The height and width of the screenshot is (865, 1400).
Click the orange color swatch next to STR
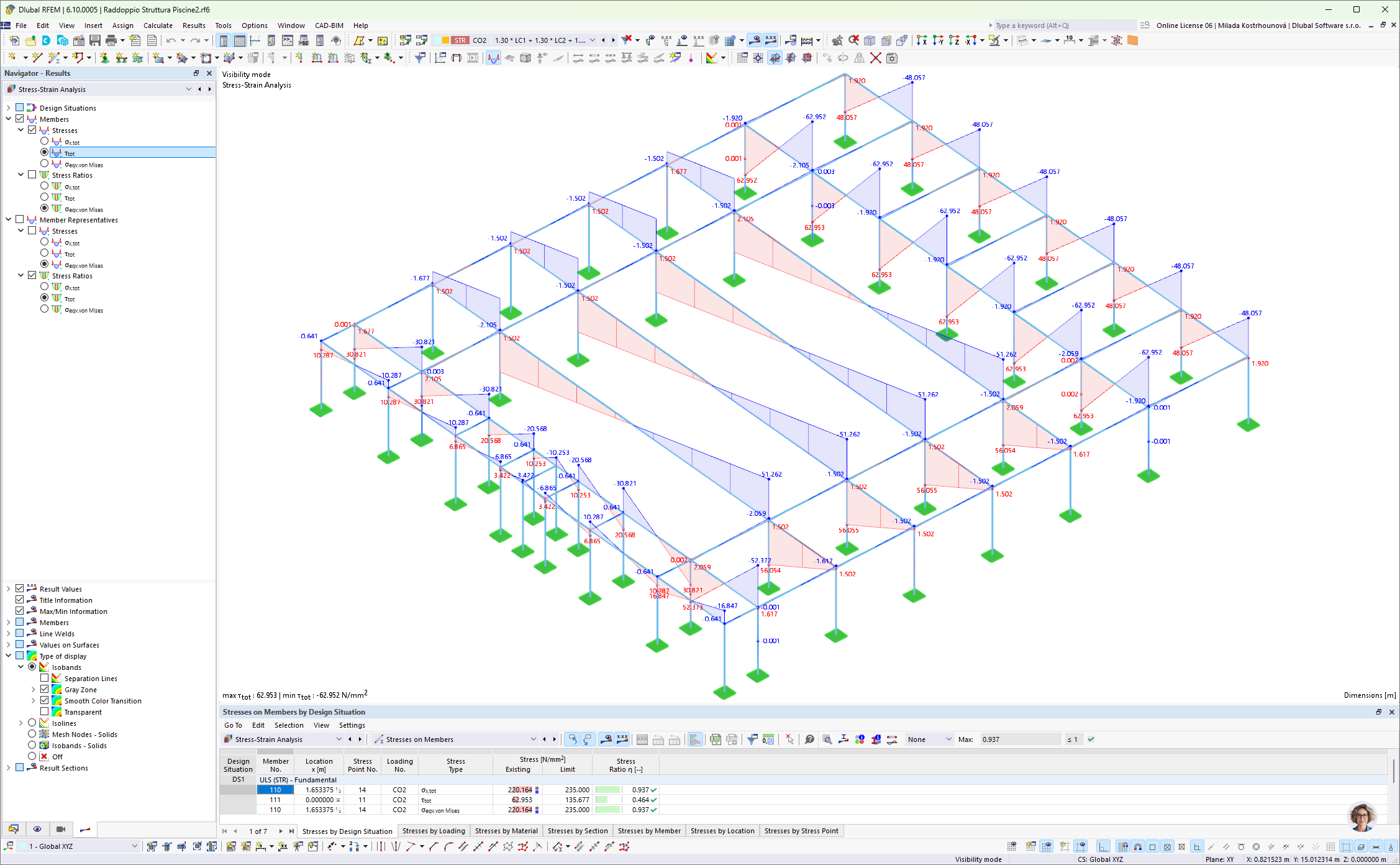pos(445,40)
